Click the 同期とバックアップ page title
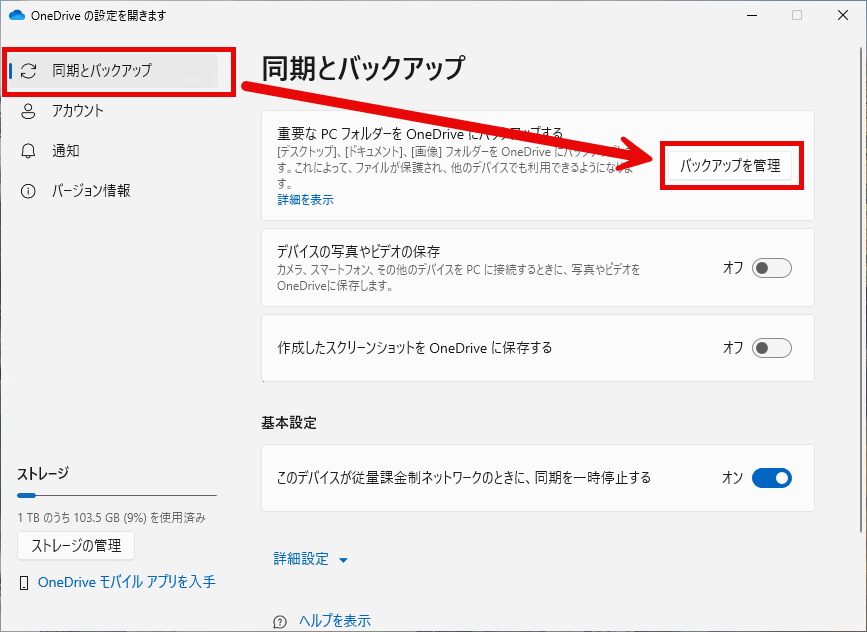 click(363, 69)
